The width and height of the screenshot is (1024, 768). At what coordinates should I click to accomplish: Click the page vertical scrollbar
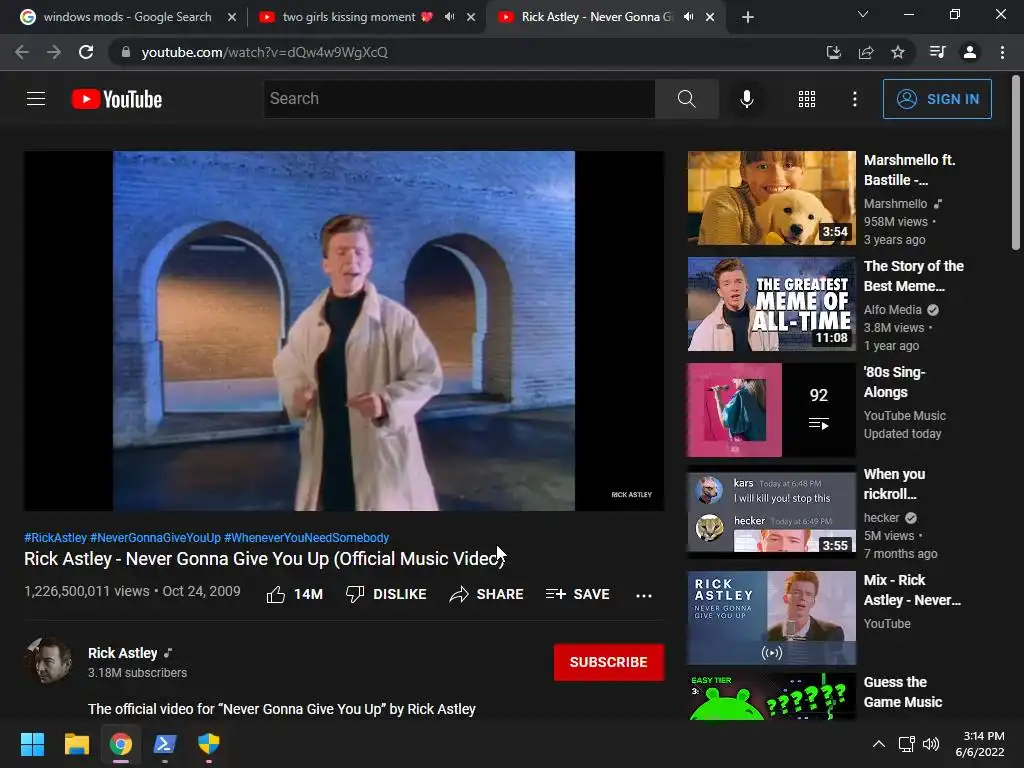(x=1016, y=163)
